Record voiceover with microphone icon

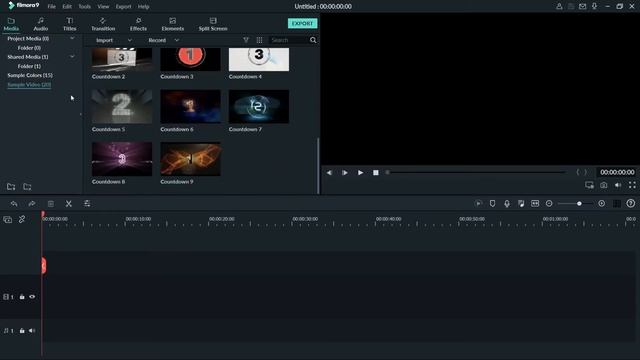point(507,203)
